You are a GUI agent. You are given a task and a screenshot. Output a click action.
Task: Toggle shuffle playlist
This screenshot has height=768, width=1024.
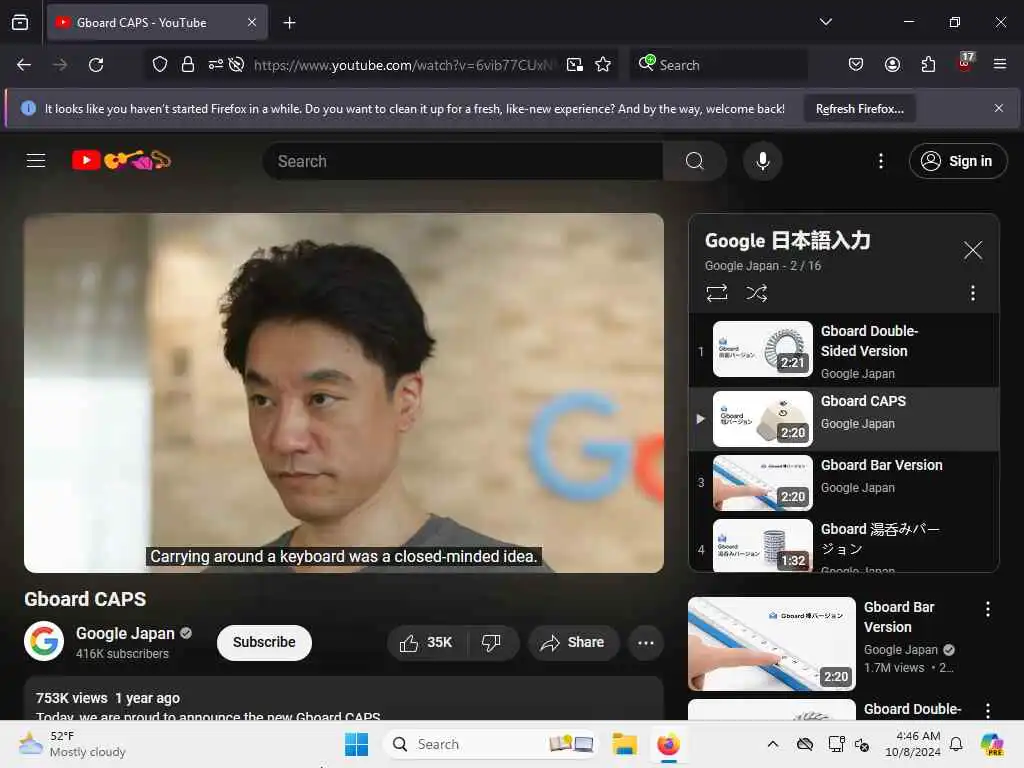tap(756, 293)
